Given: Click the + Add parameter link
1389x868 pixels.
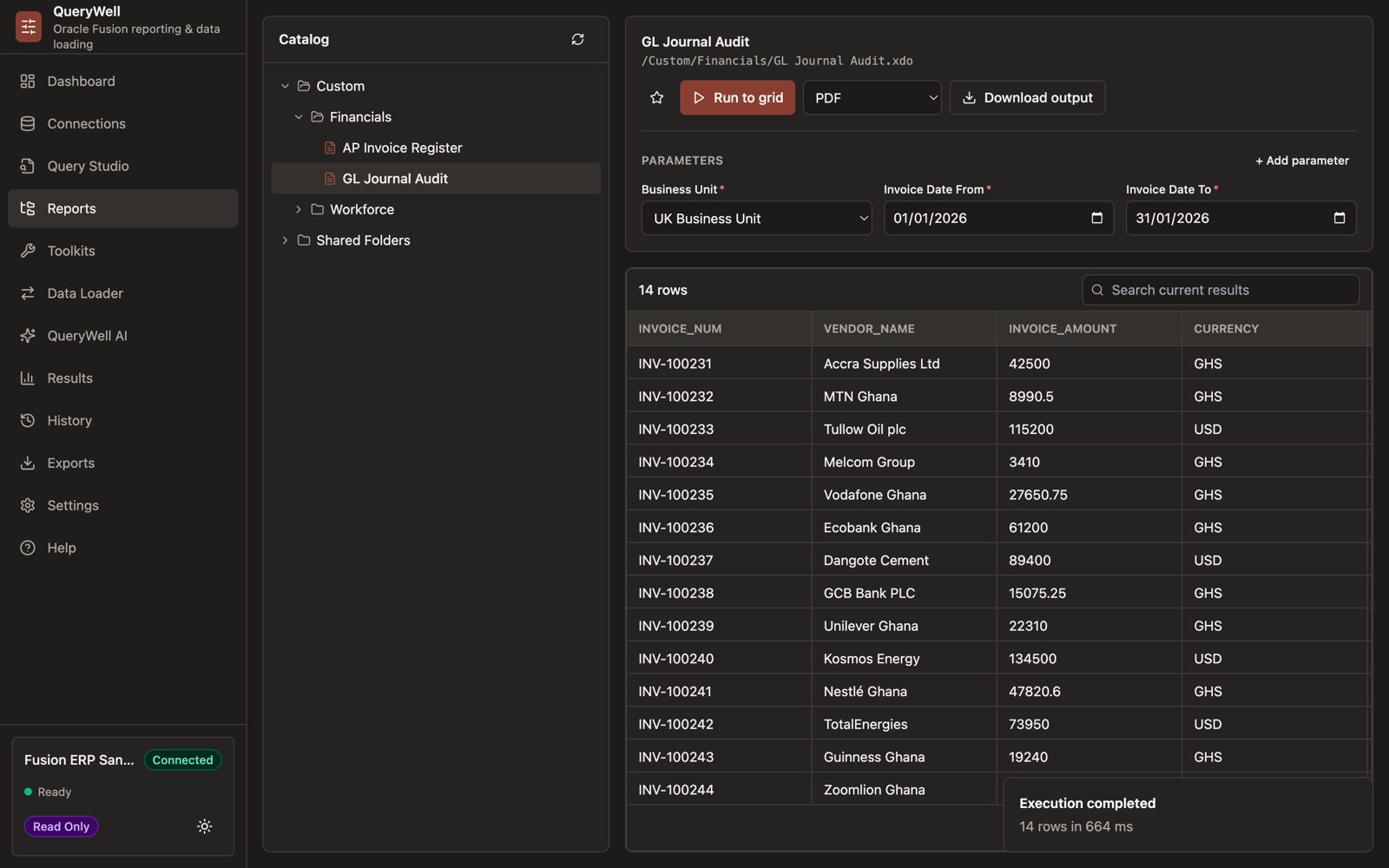Looking at the screenshot, I should (1302, 161).
